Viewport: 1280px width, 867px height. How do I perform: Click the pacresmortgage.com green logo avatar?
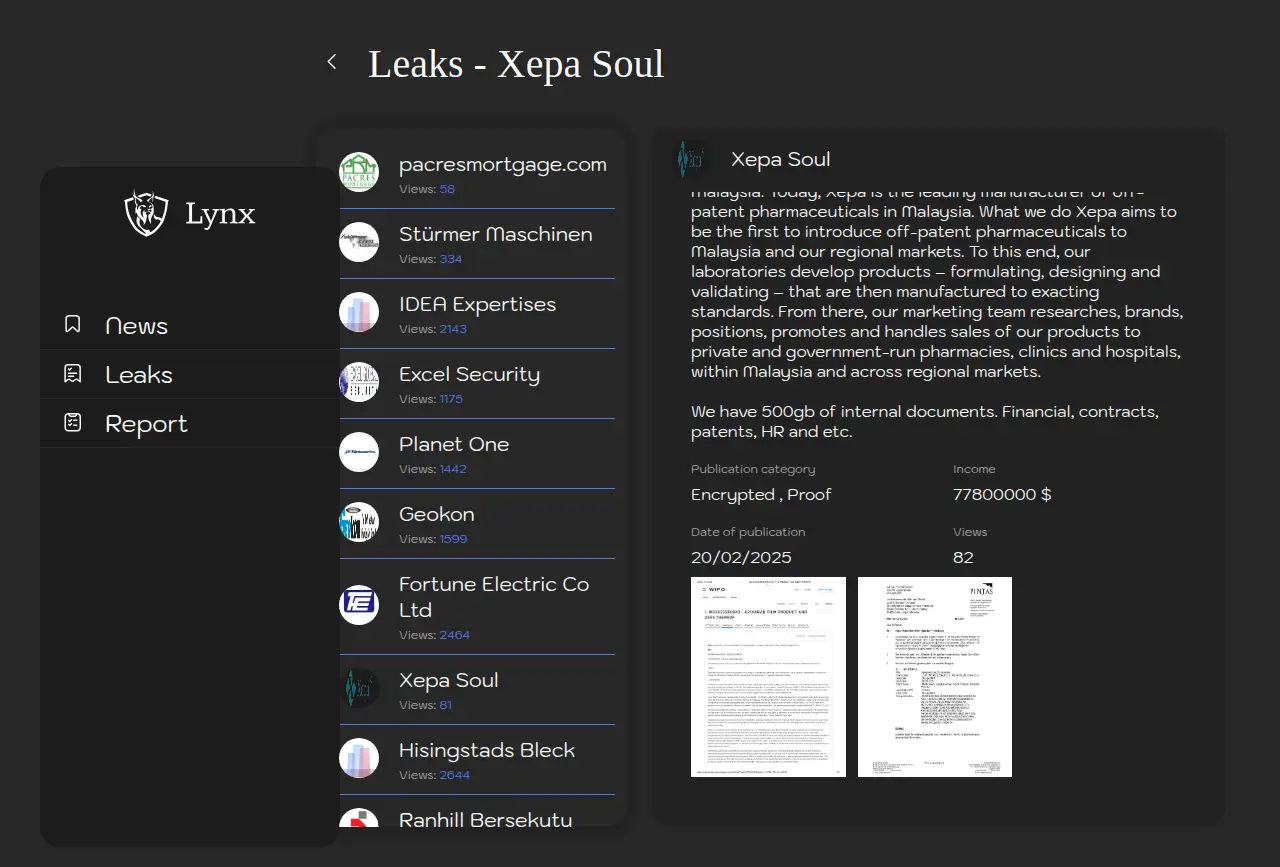[x=359, y=172]
